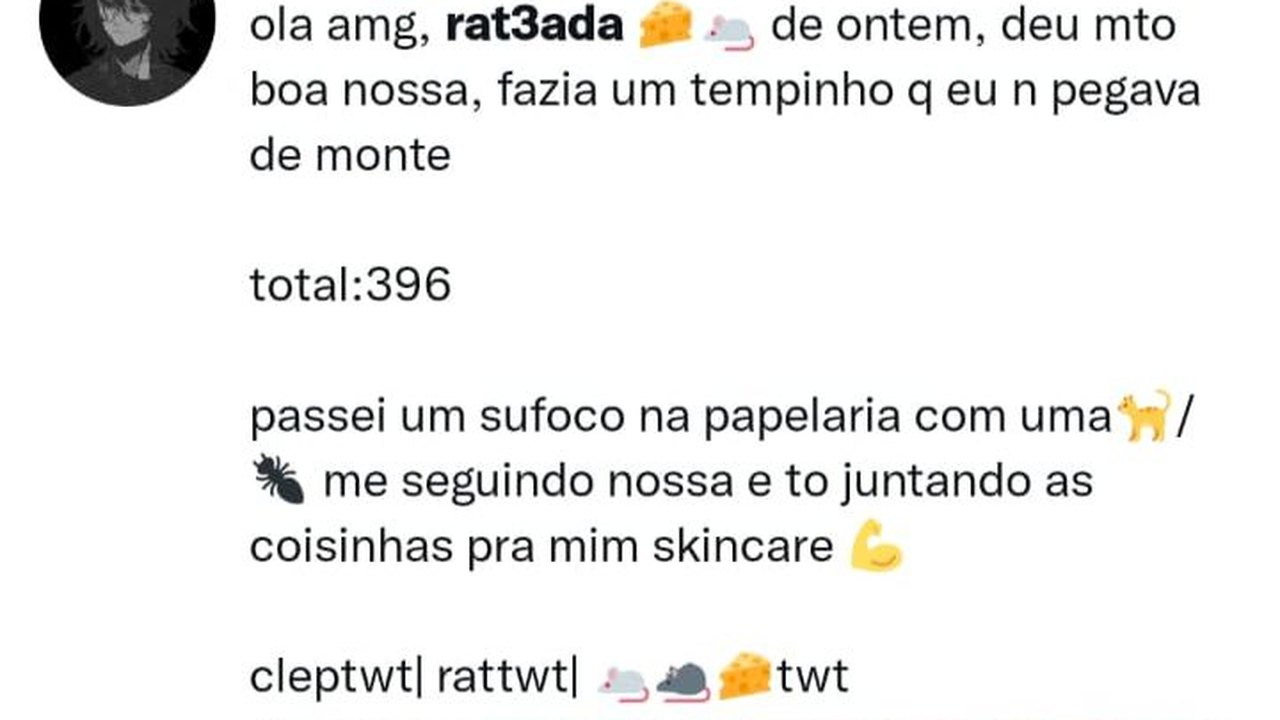The height and width of the screenshot is (720, 1280).
Task: Click the dark gray rat emoji
Action: pos(683,681)
